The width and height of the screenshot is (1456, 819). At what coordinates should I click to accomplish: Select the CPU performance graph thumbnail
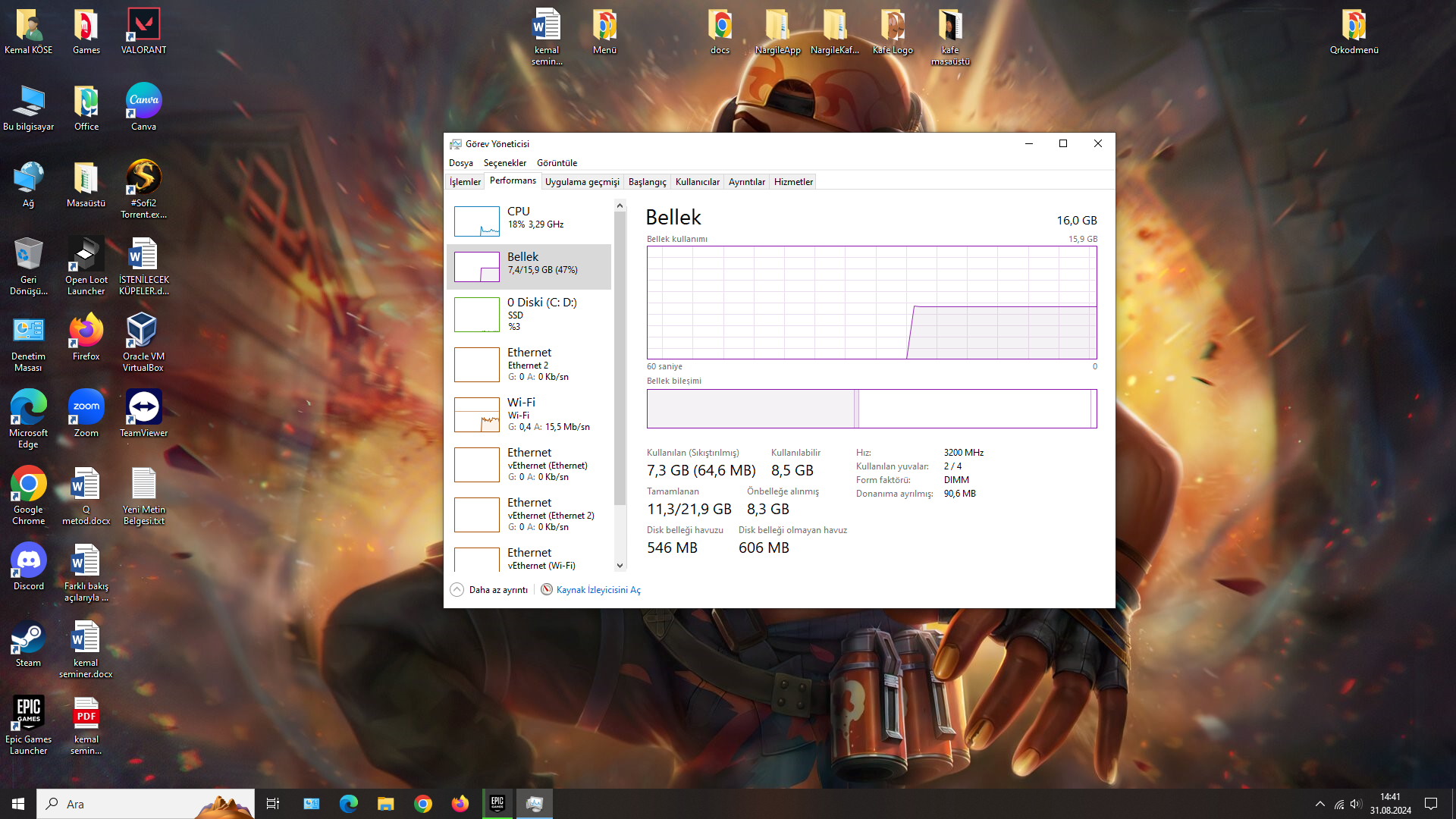(476, 221)
